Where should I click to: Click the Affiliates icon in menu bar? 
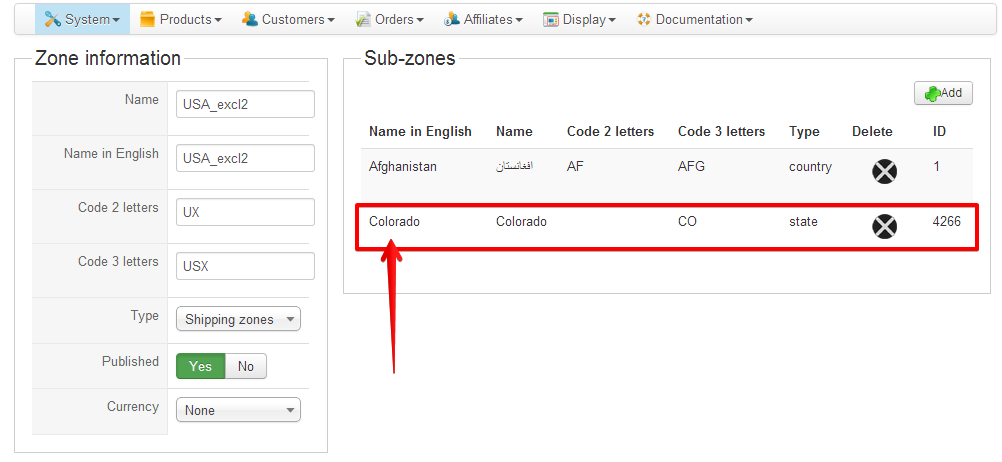[x=452, y=19]
